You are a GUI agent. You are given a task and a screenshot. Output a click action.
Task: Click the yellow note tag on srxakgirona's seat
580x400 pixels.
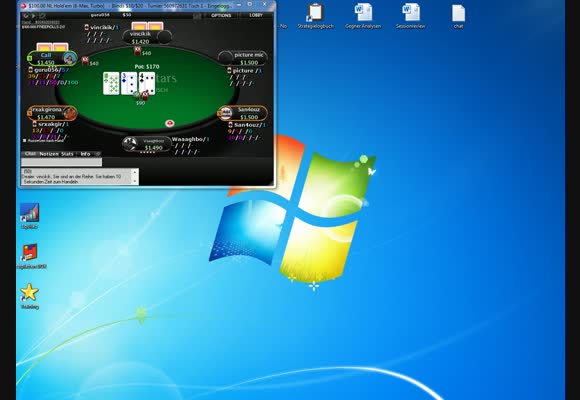(x=30, y=113)
